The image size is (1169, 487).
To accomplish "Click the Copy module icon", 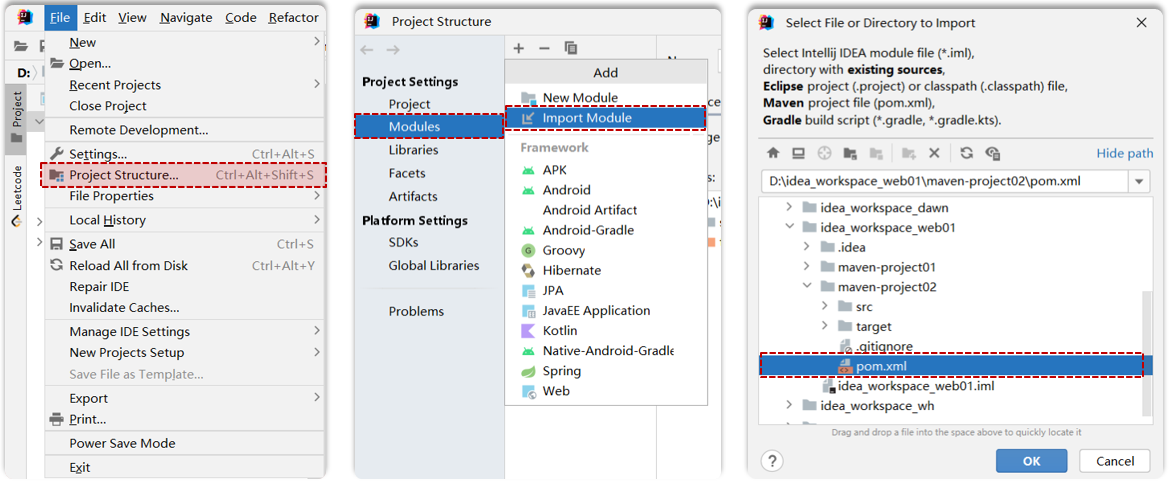I will 571,48.
